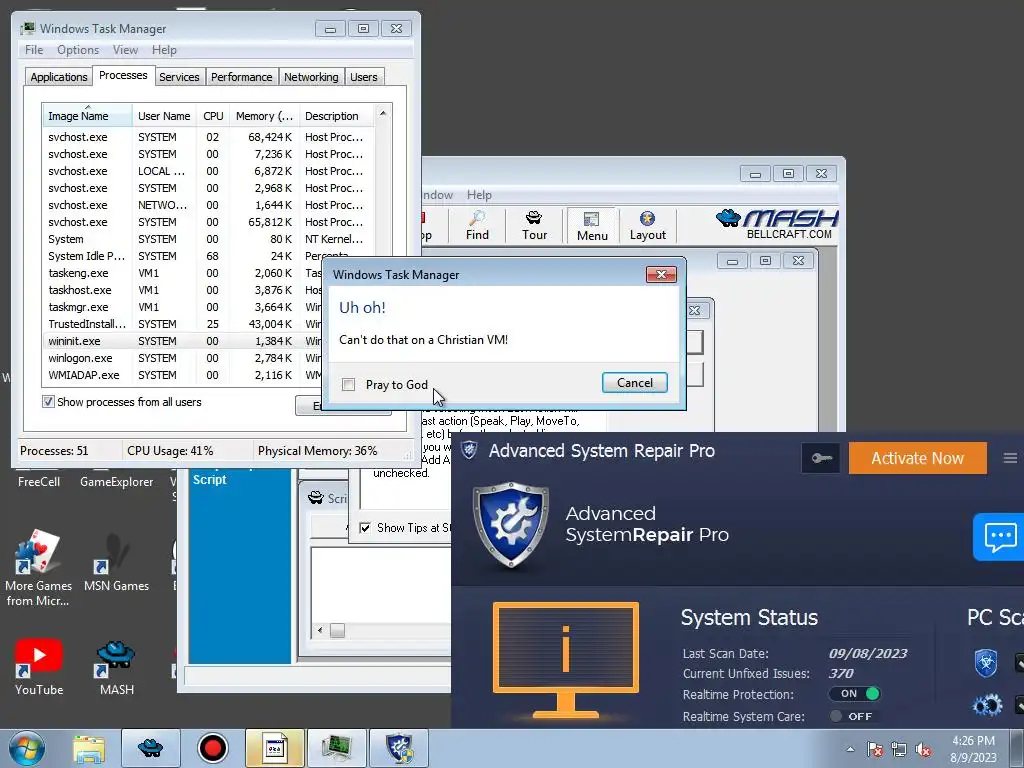
Task: Click the Task Manager taskbar button
Action: tap(337, 748)
